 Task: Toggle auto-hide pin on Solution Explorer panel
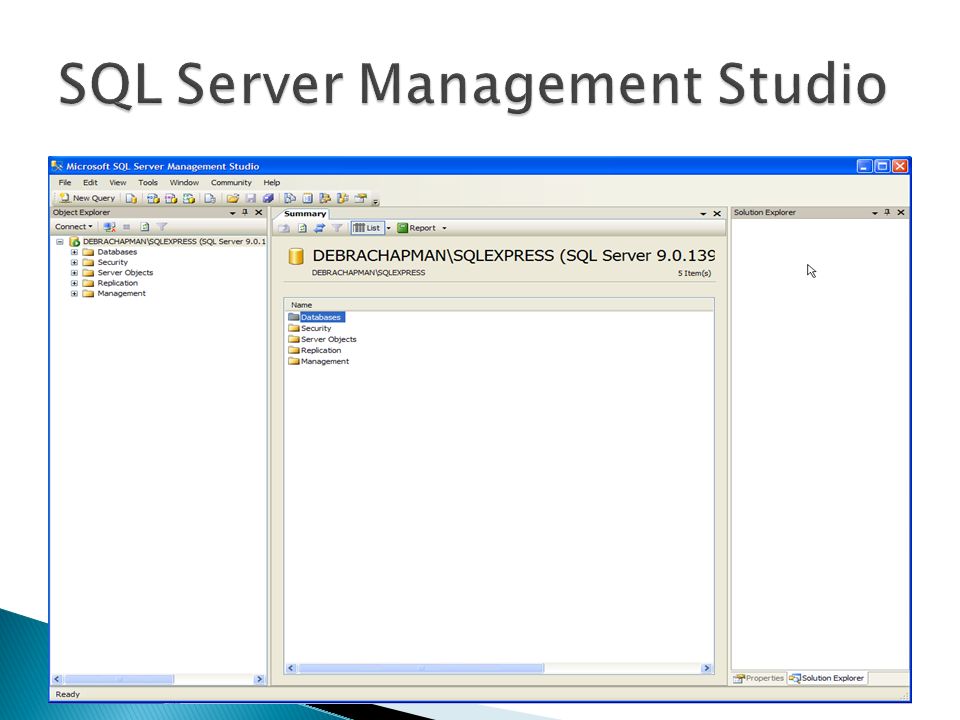pos(887,212)
